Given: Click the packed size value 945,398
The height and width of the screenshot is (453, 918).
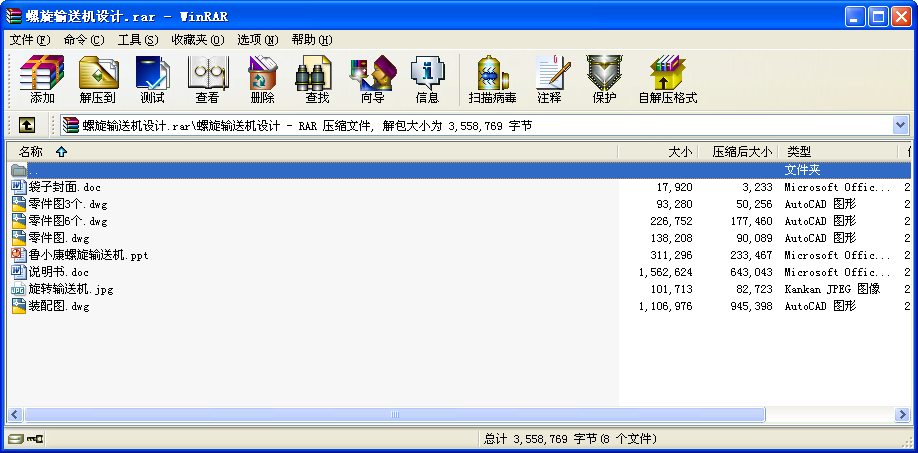Looking at the screenshot, I should point(752,306).
